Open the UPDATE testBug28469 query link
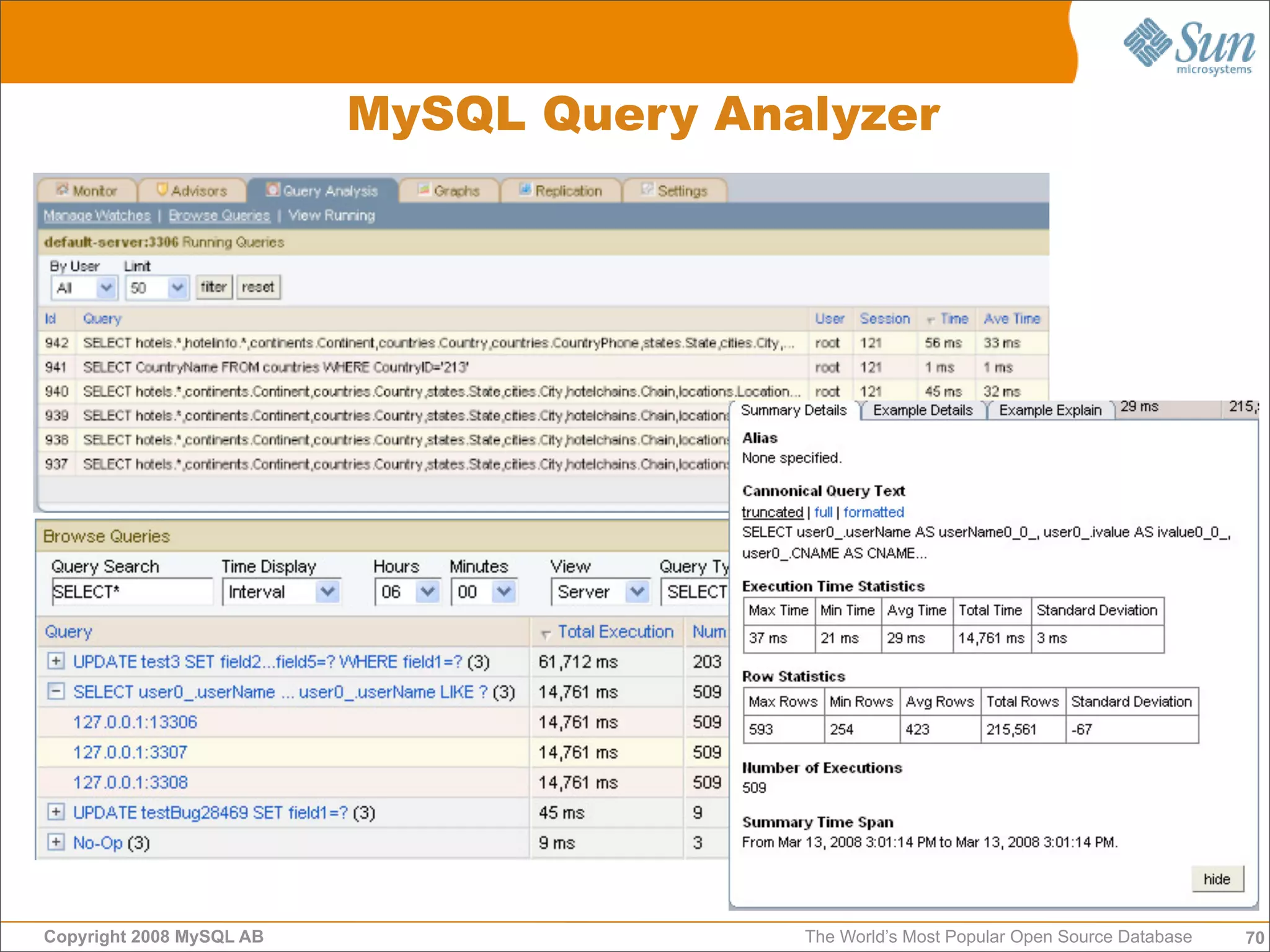The image size is (1270, 952). pyautogui.click(x=210, y=813)
